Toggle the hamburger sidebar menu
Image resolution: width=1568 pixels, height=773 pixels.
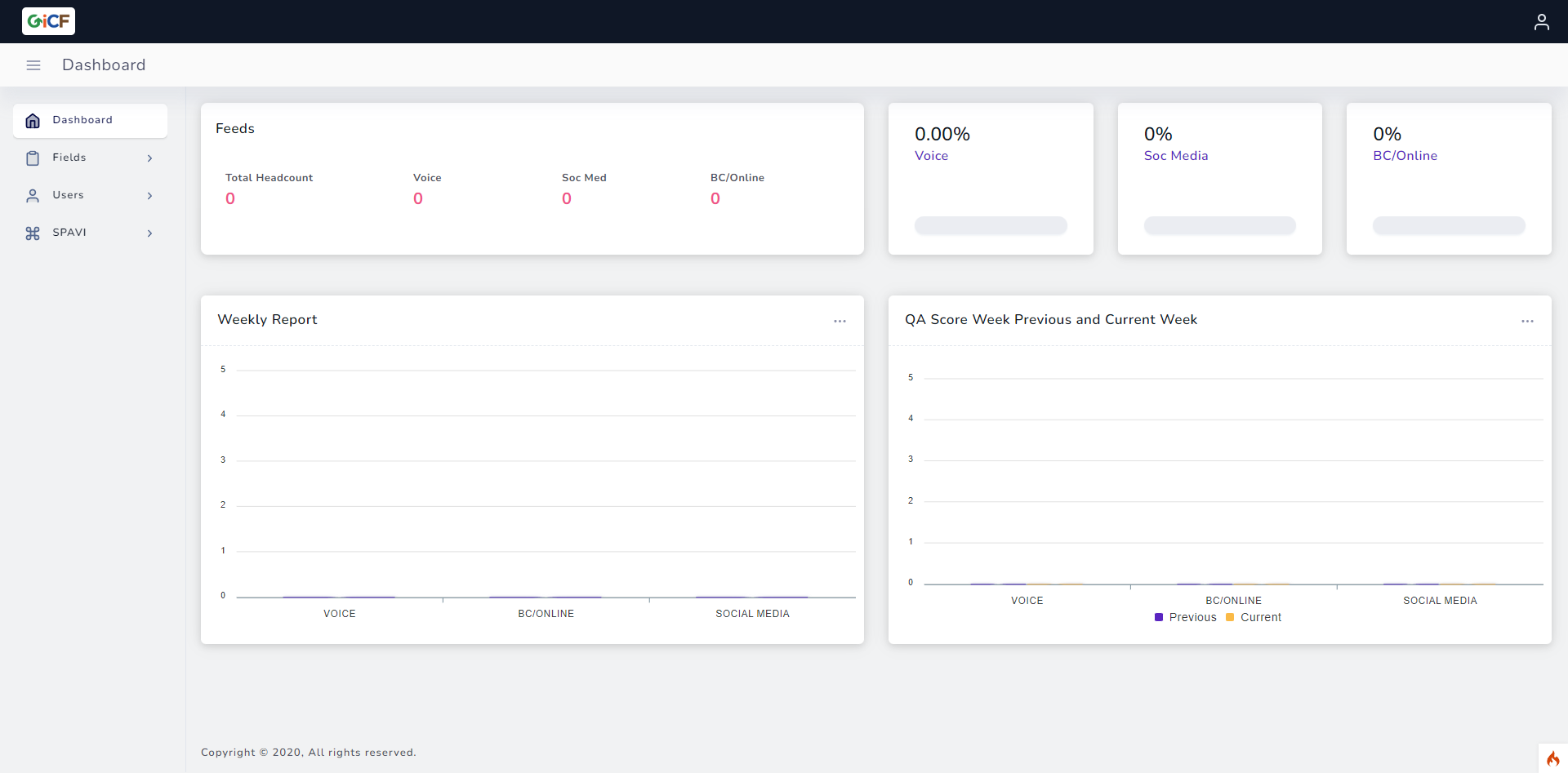click(33, 65)
